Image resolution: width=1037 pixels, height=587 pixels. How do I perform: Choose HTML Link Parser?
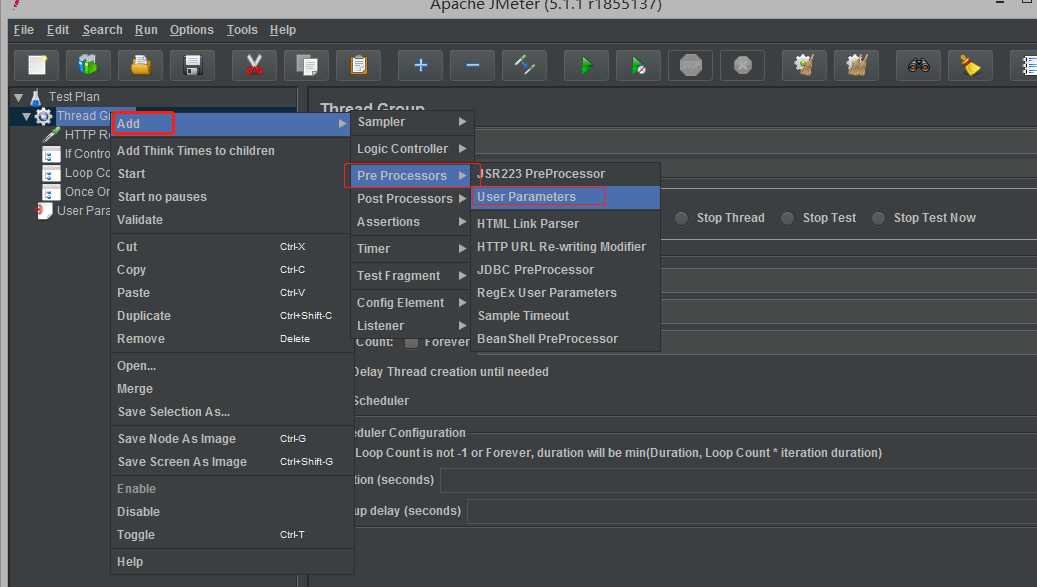point(565,223)
